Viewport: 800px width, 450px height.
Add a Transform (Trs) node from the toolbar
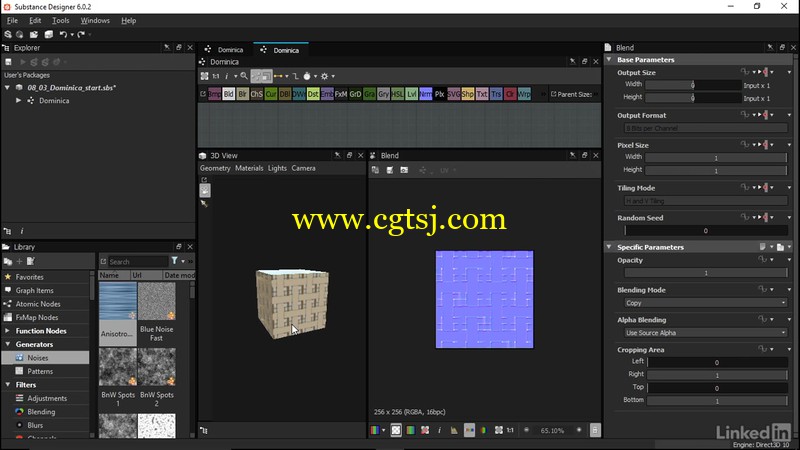(496, 94)
